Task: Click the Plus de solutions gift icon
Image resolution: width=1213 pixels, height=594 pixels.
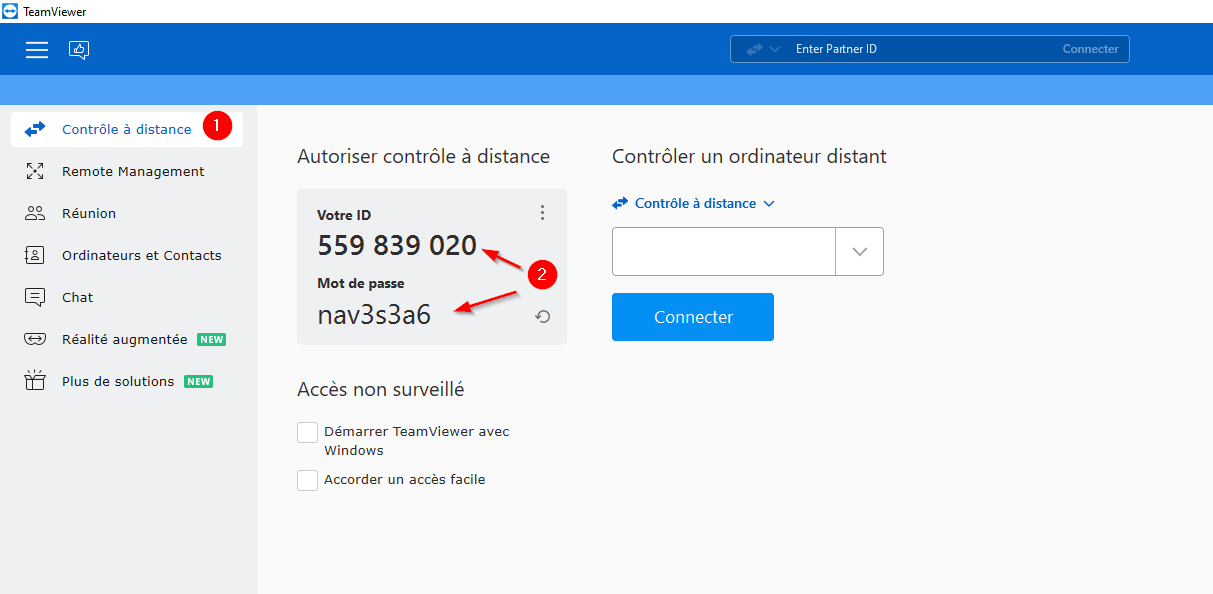Action: (x=35, y=381)
